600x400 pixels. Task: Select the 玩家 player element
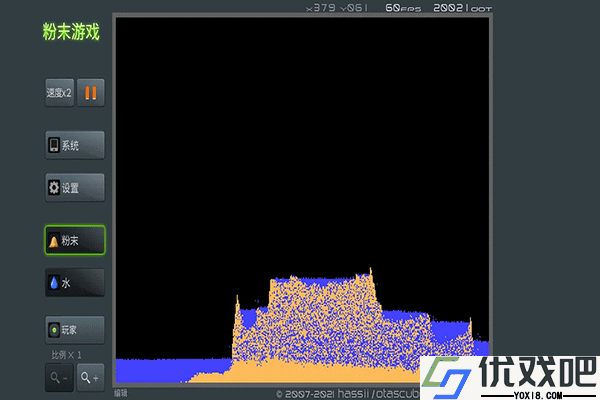point(75,330)
